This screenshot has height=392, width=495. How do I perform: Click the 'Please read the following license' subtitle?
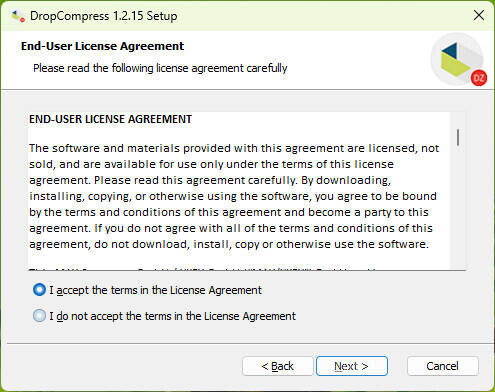[x=160, y=68]
